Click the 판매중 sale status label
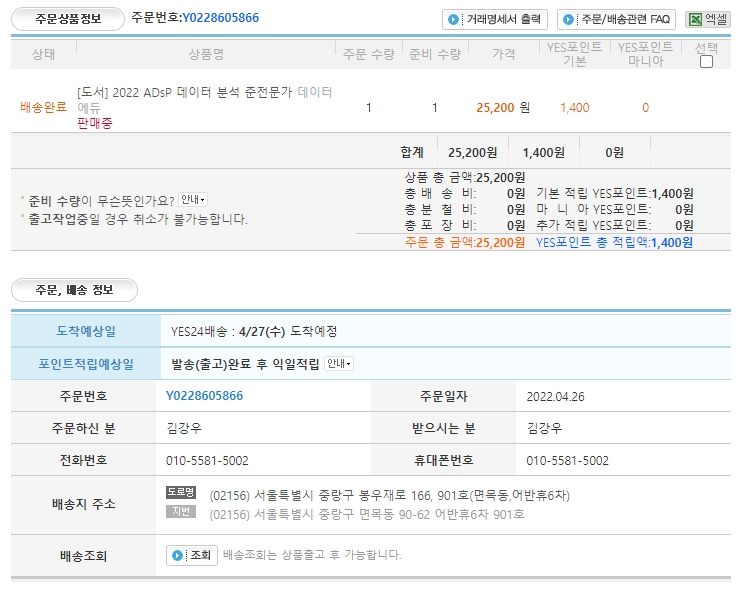The width and height of the screenshot is (738, 597). [95, 124]
